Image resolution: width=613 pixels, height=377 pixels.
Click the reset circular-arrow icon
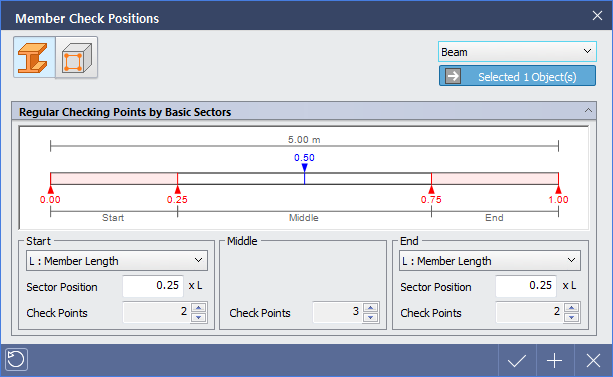pos(16,359)
